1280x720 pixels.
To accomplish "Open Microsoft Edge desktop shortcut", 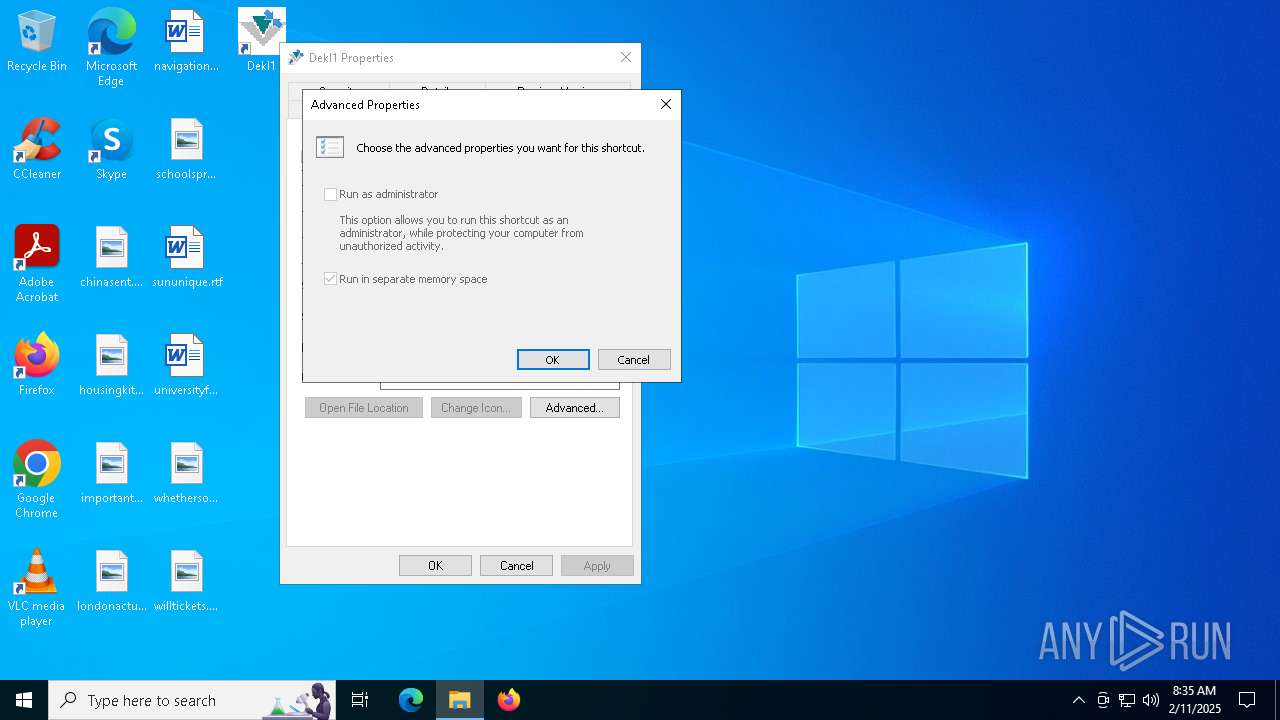I will [111, 47].
